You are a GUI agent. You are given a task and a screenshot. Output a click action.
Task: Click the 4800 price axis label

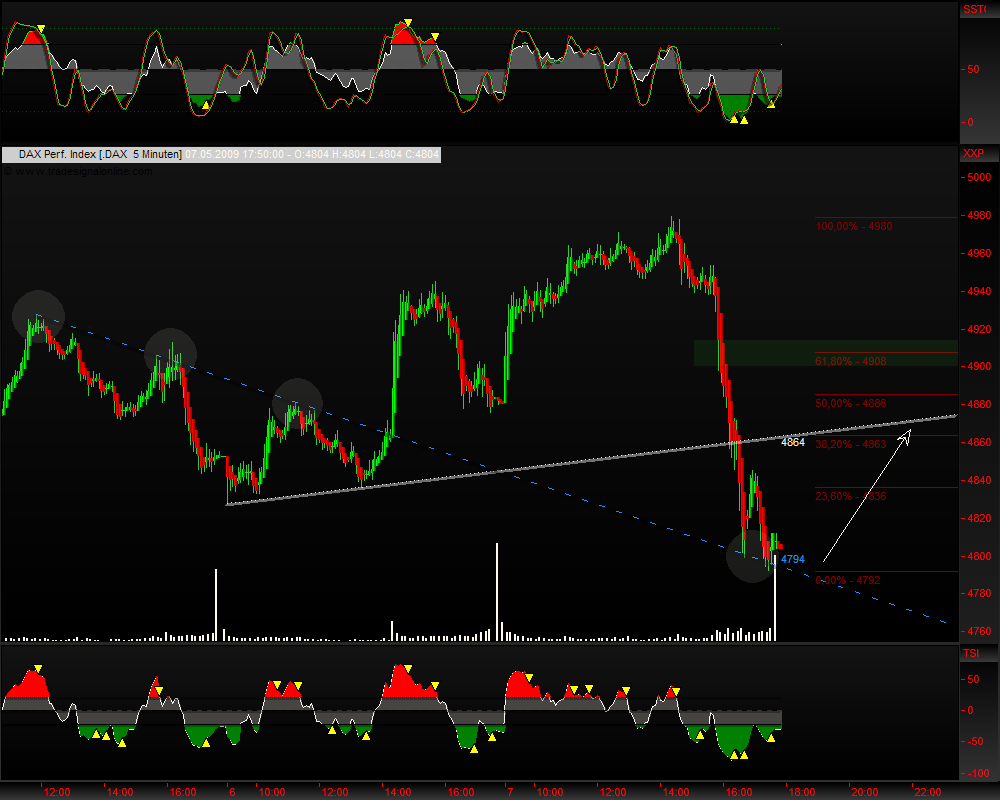coord(979,556)
